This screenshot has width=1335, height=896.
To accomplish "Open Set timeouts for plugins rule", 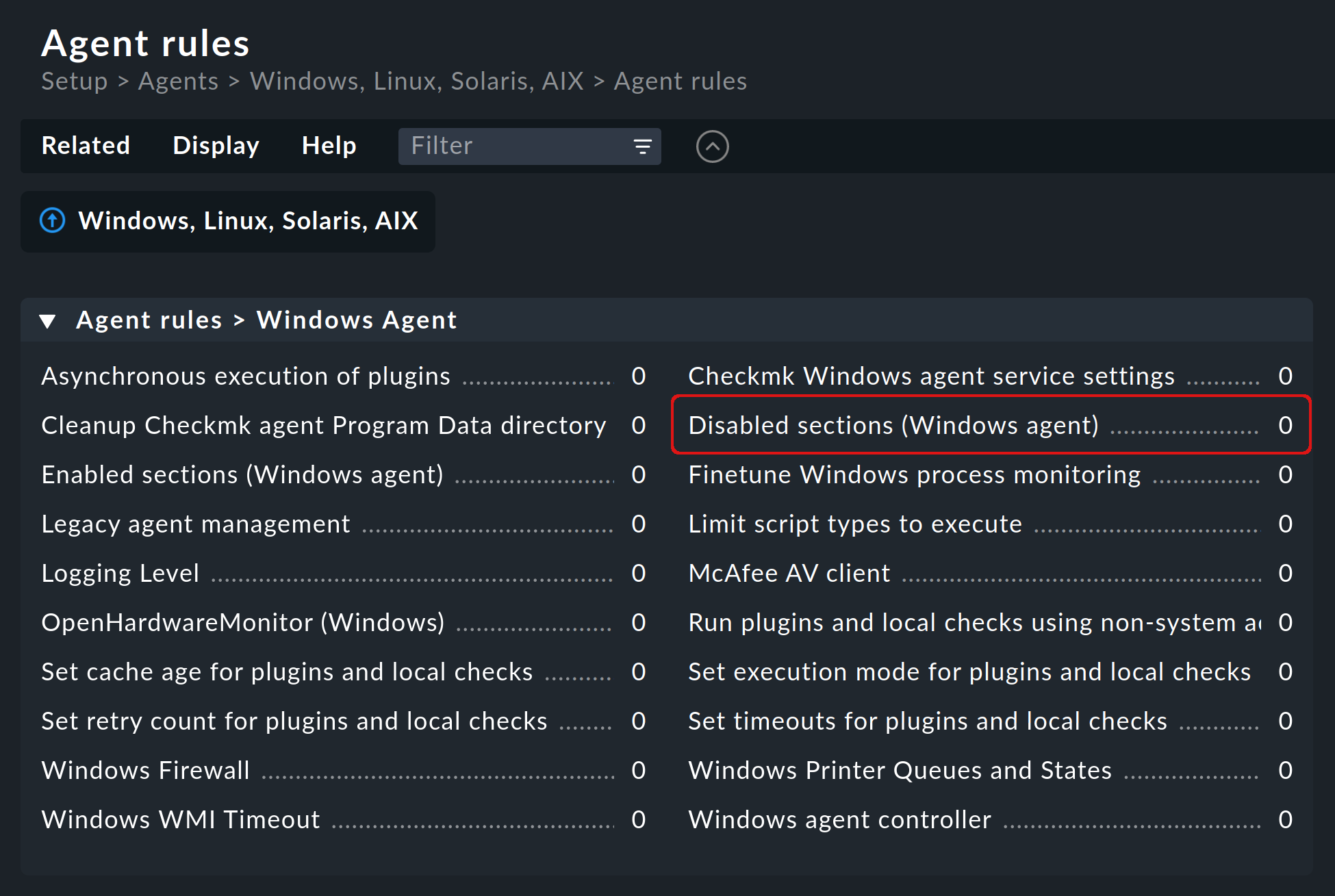I will tap(928, 721).
